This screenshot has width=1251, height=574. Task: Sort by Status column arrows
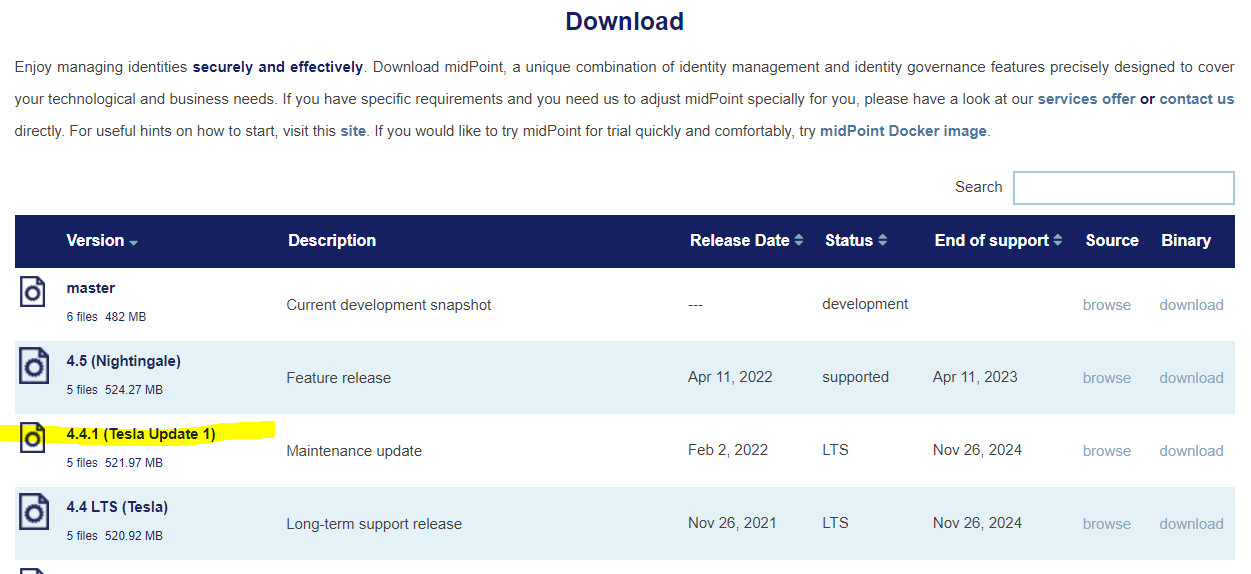(x=882, y=241)
